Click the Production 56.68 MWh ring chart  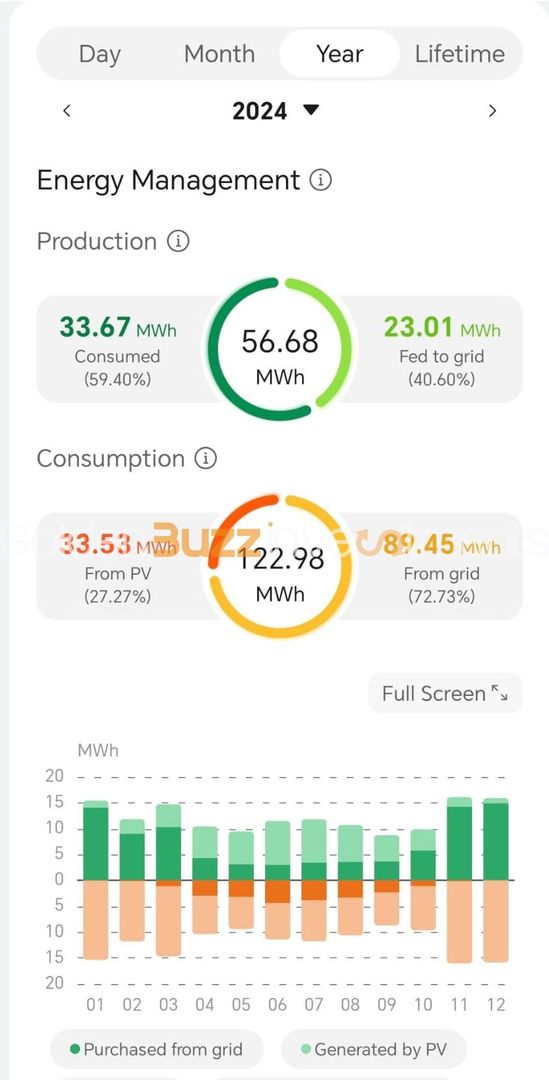tap(280, 349)
